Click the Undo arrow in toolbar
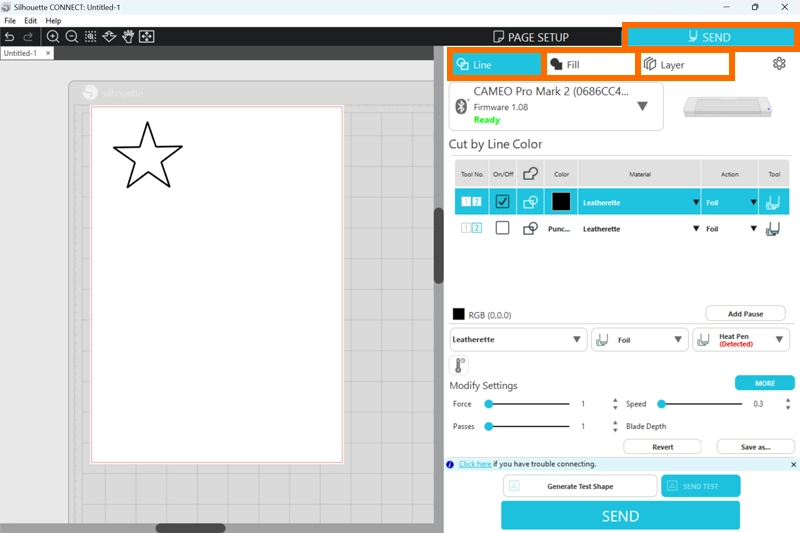 click(10, 37)
